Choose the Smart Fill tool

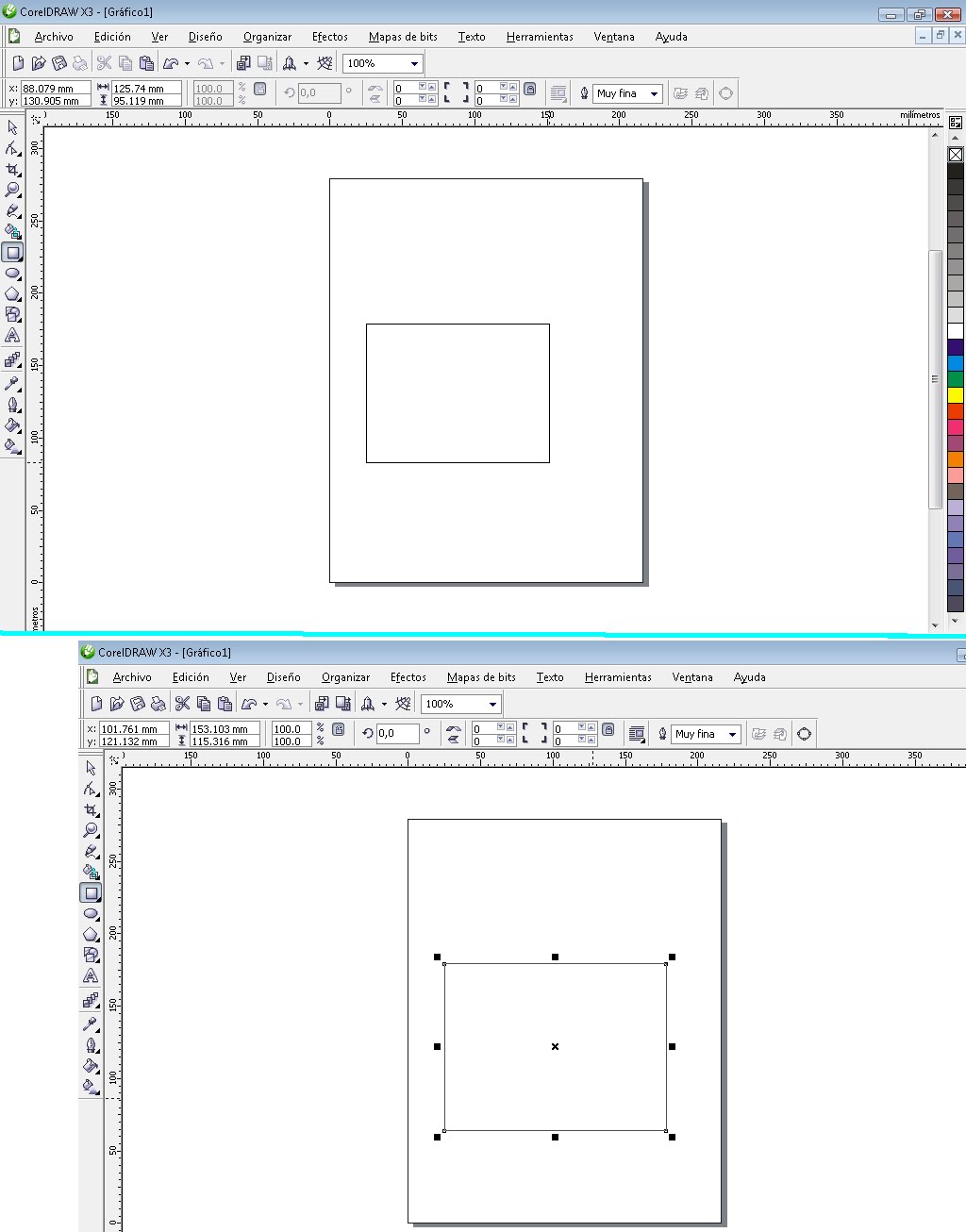pyautogui.click(x=12, y=231)
